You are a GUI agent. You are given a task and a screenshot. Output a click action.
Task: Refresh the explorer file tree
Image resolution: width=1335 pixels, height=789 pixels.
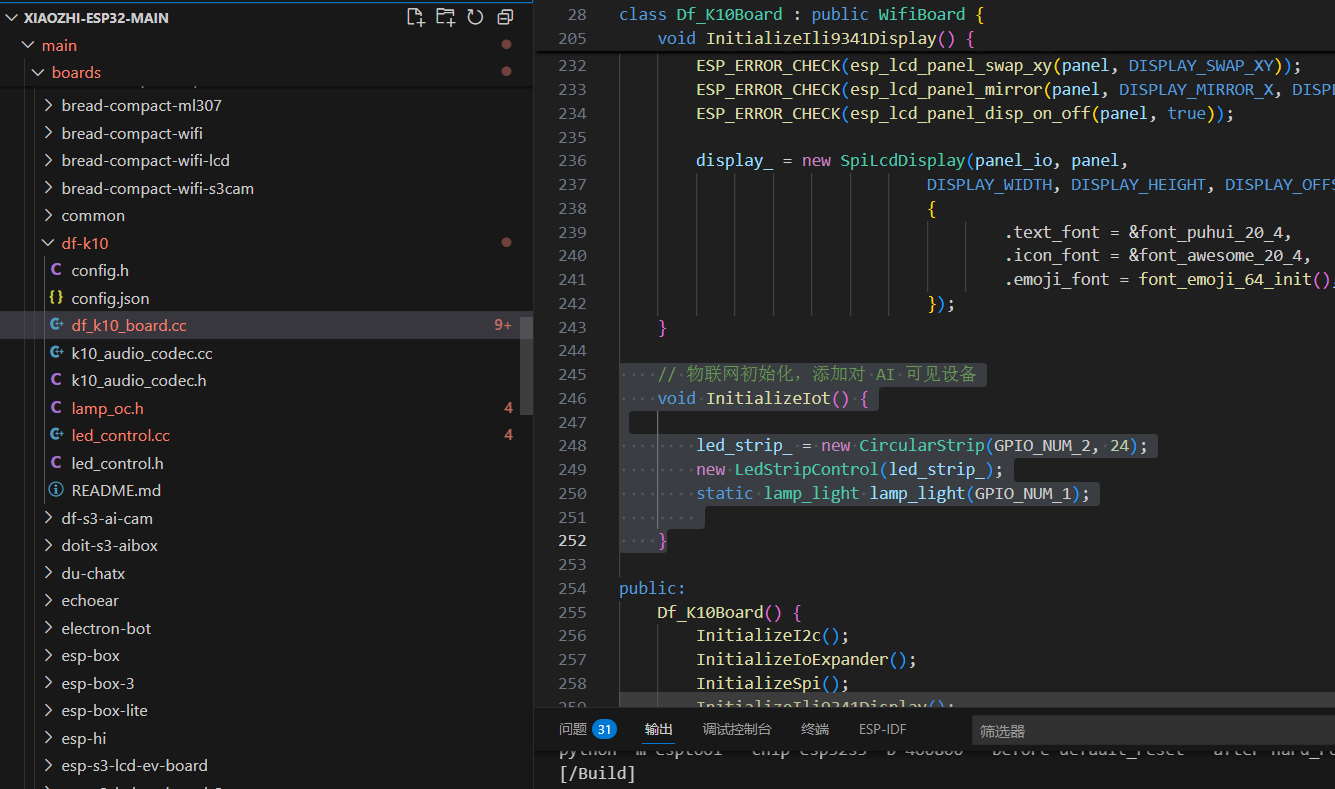[475, 16]
